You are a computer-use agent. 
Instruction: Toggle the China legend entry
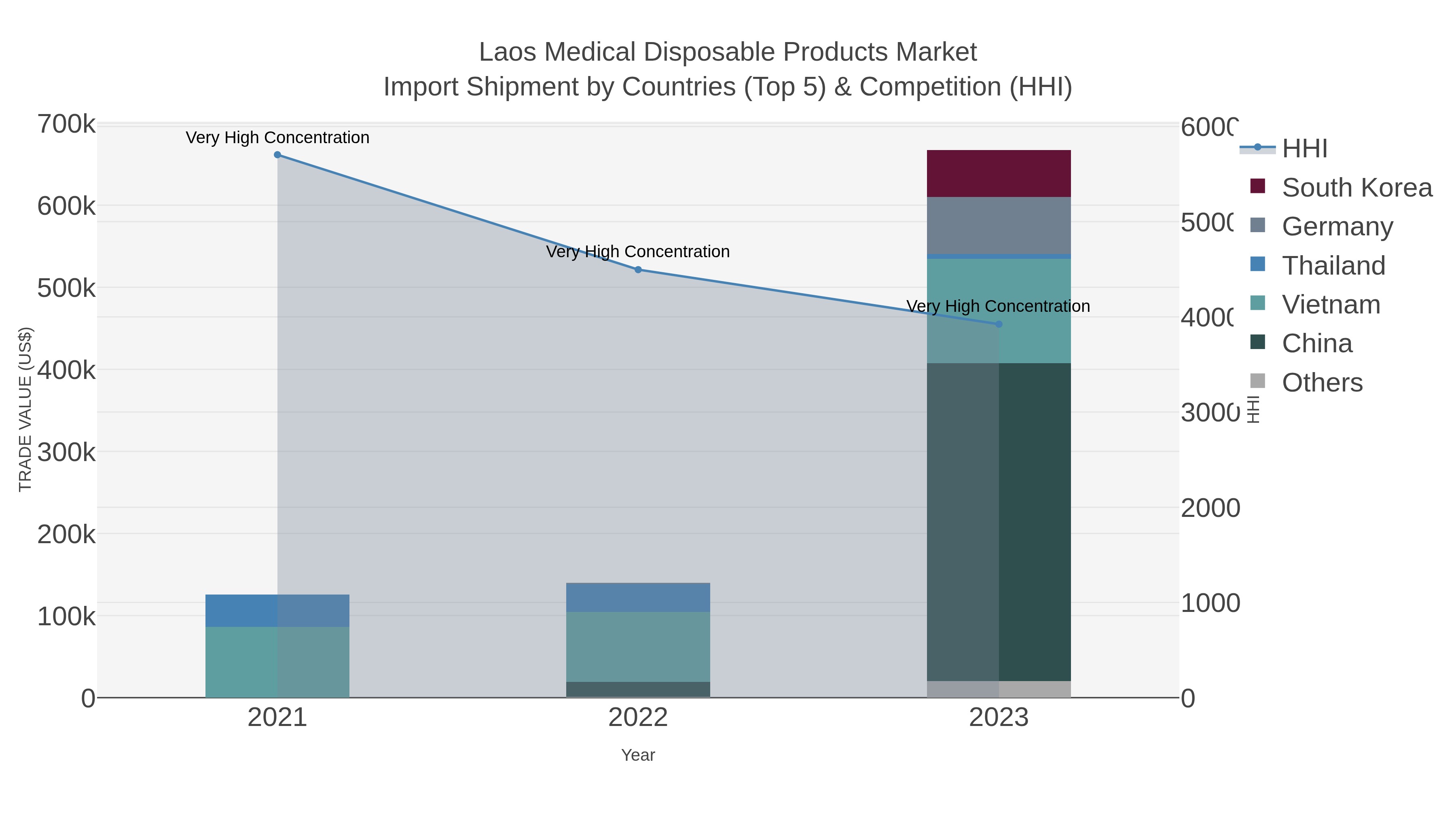point(1301,343)
